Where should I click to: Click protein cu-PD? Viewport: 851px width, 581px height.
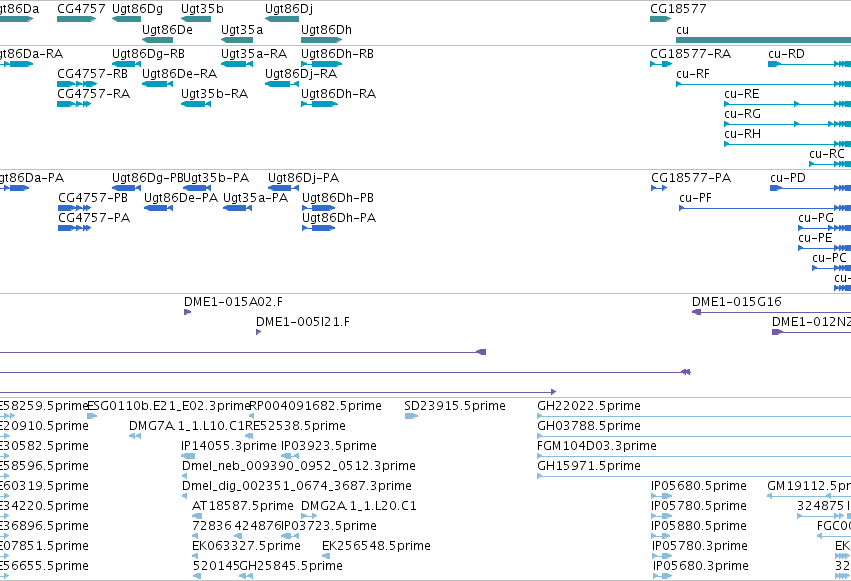pyautogui.click(x=810, y=188)
